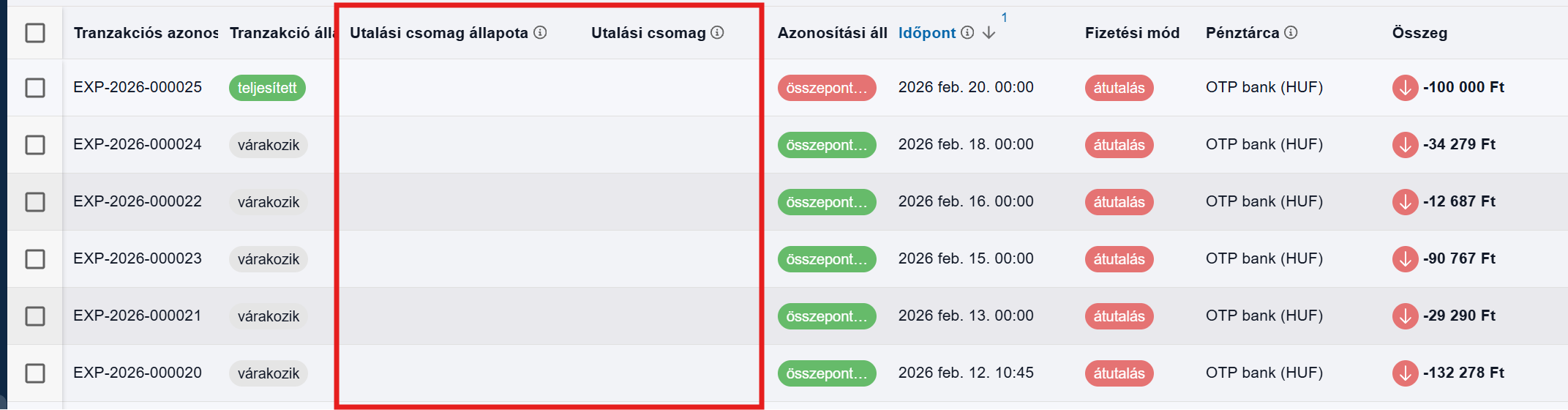
Task: Click red down-arrow icon for -90 767 Ft
Action: coord(1405,259)
